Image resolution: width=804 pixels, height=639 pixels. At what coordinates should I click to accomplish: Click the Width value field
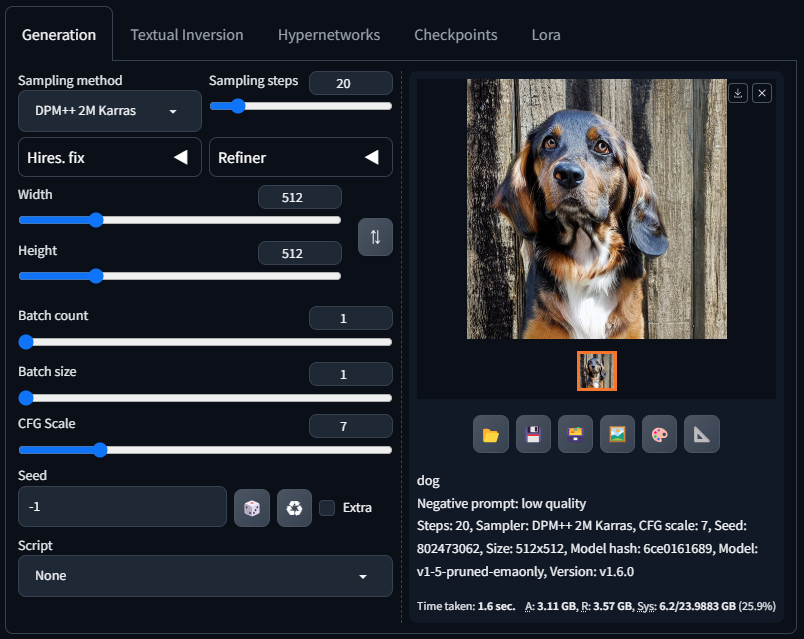[x=300, y=197]
